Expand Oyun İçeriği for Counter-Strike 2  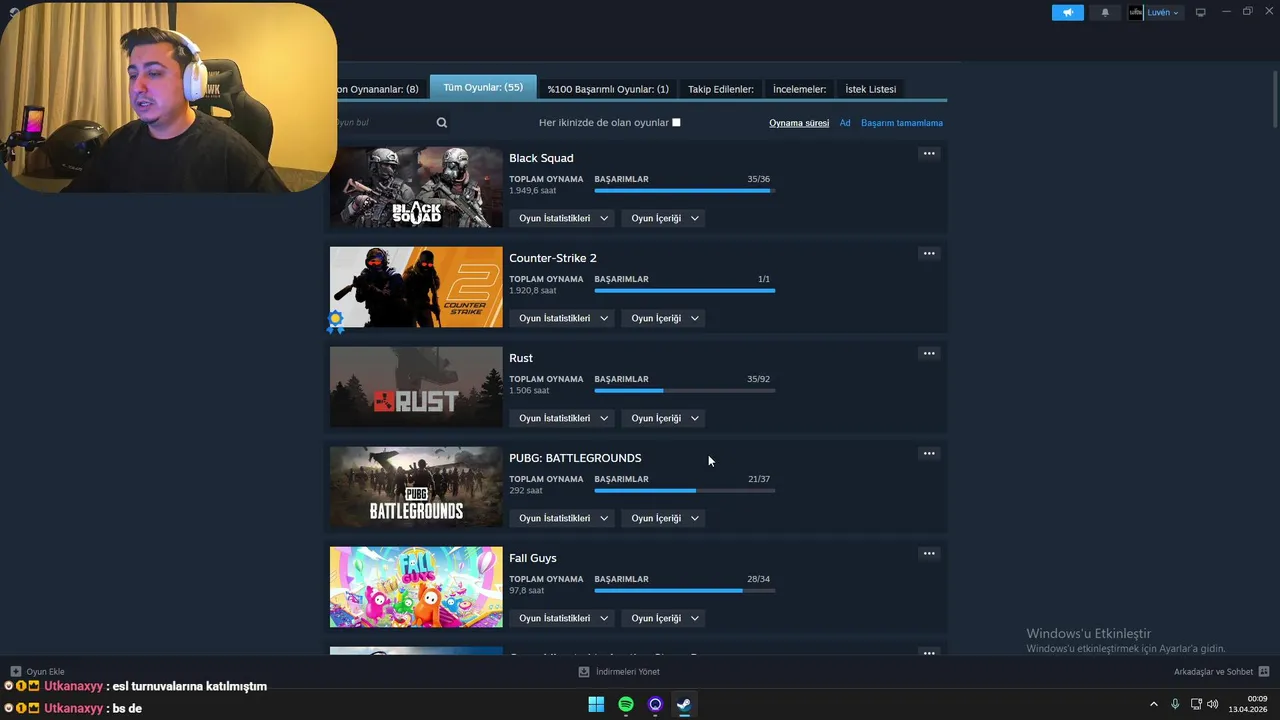pos(665,318)
